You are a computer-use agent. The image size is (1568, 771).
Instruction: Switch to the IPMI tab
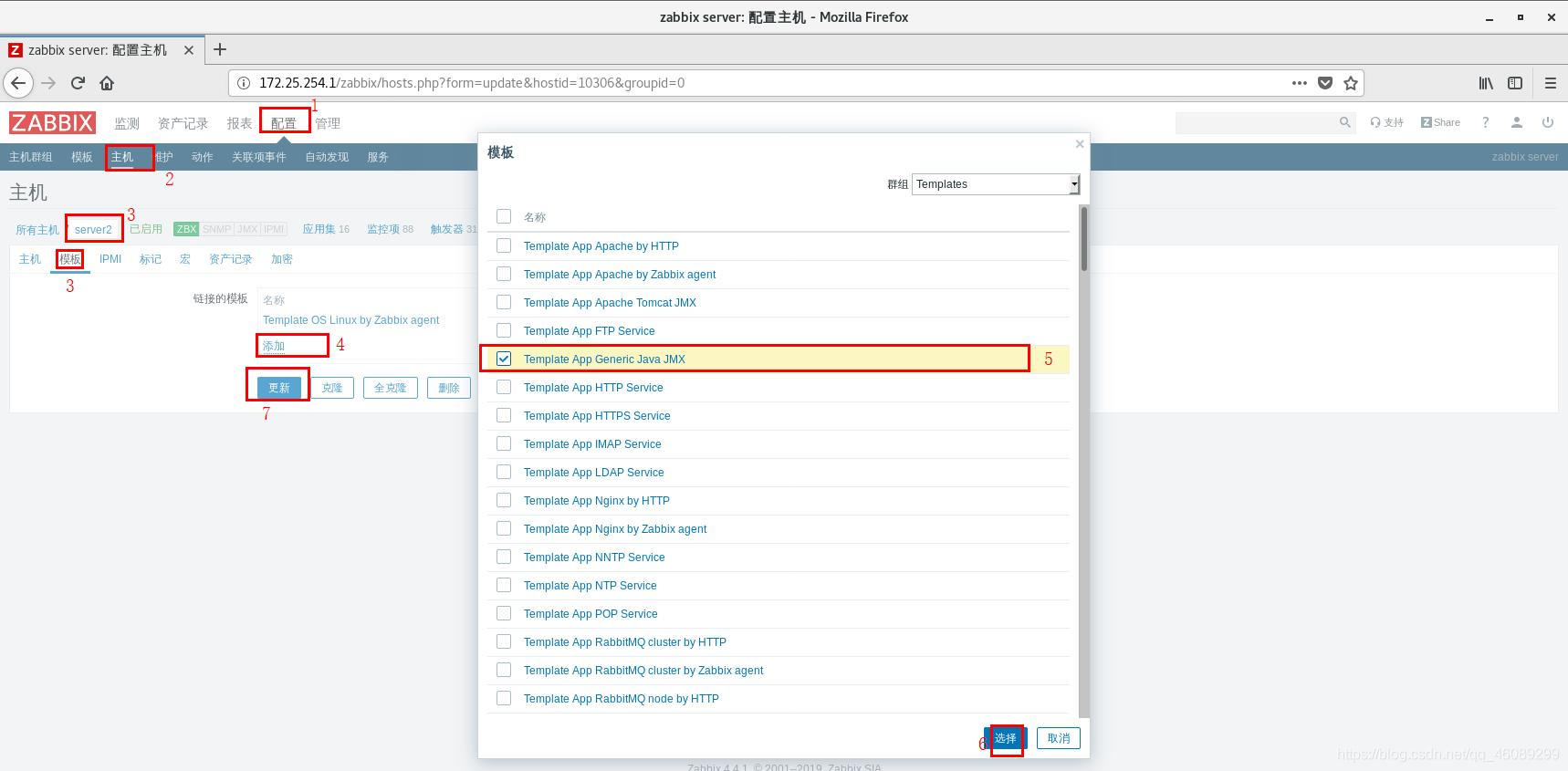point(110,259)
